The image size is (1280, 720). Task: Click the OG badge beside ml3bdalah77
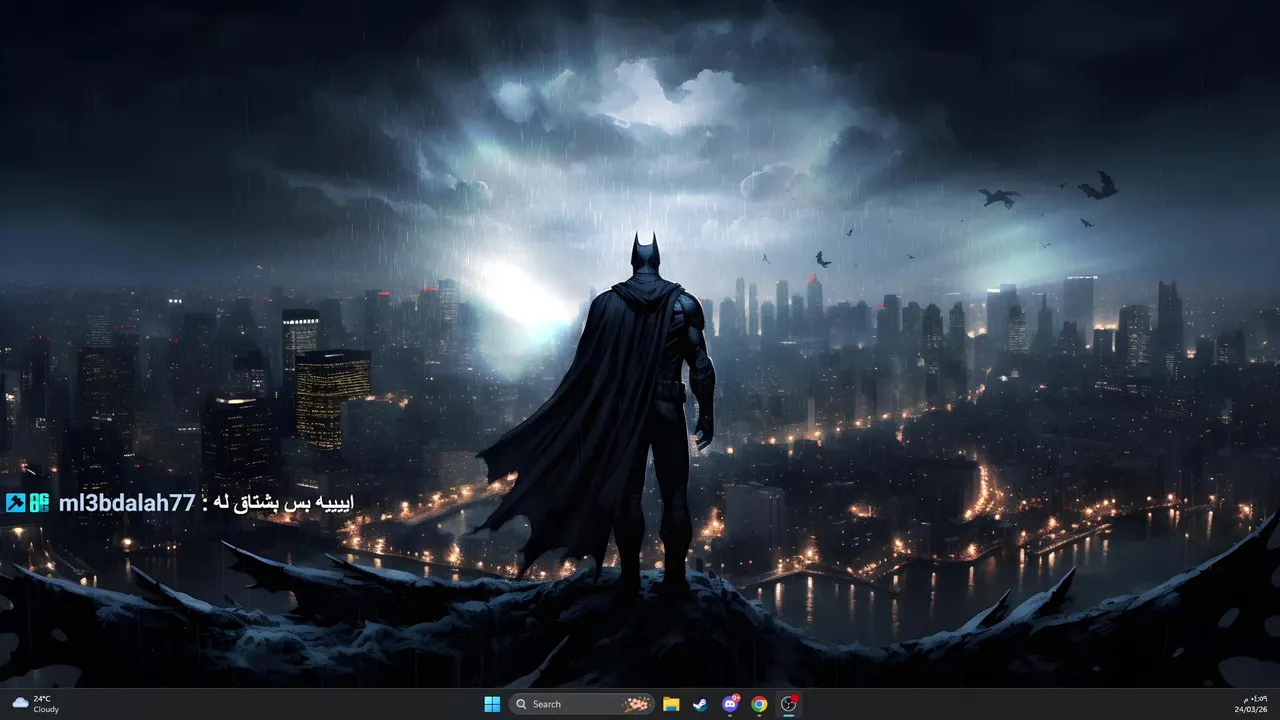pos(39,503)
